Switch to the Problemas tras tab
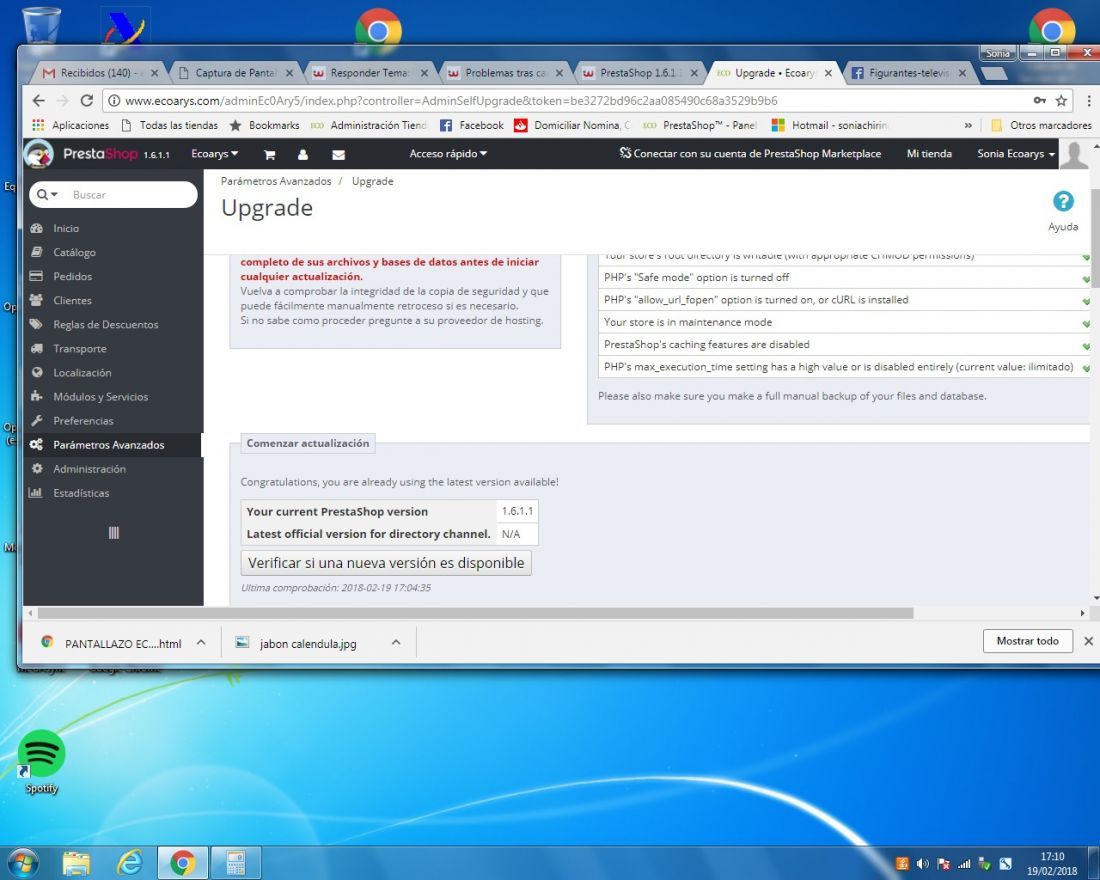 point(504,73)
